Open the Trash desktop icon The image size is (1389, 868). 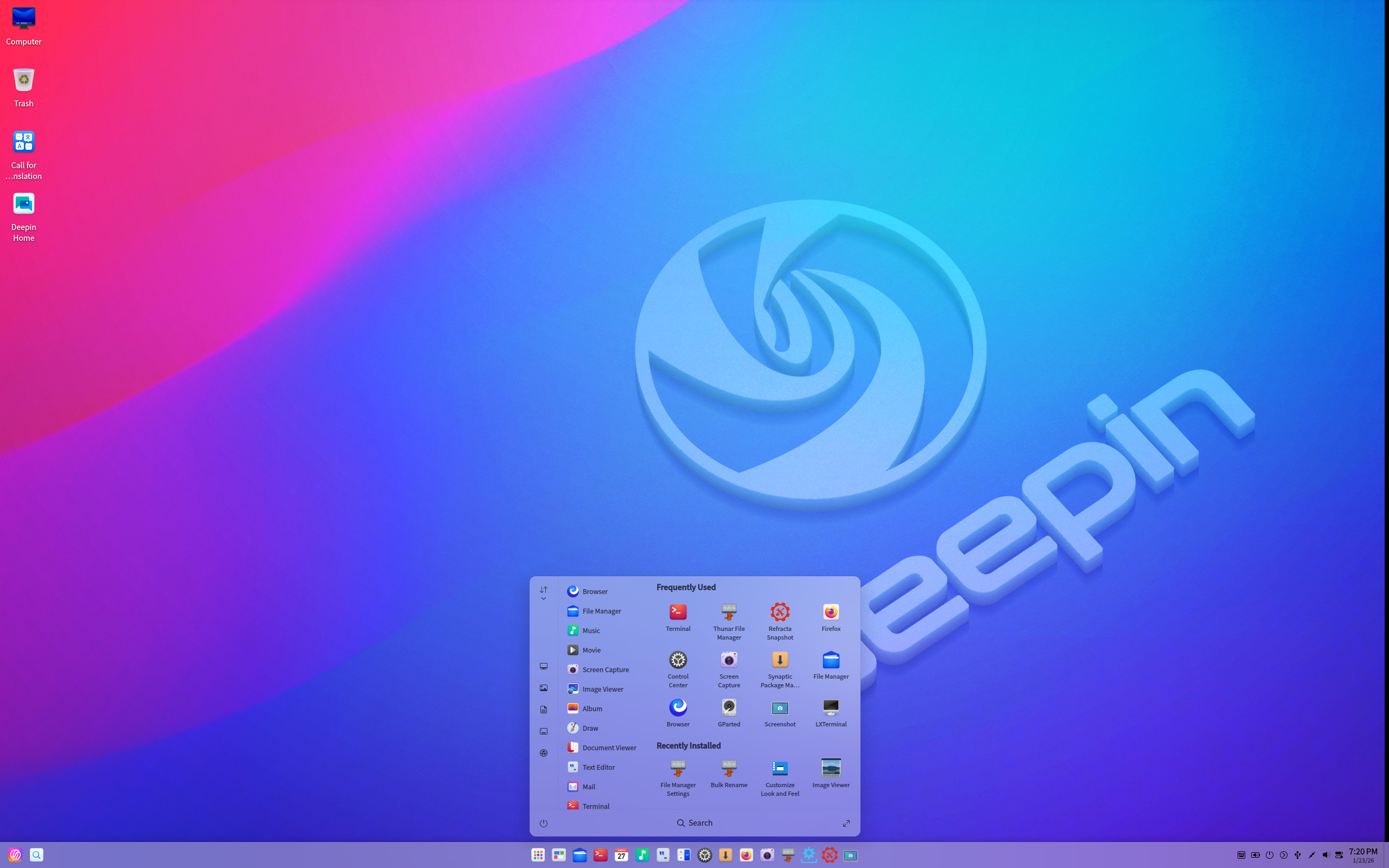23,87
